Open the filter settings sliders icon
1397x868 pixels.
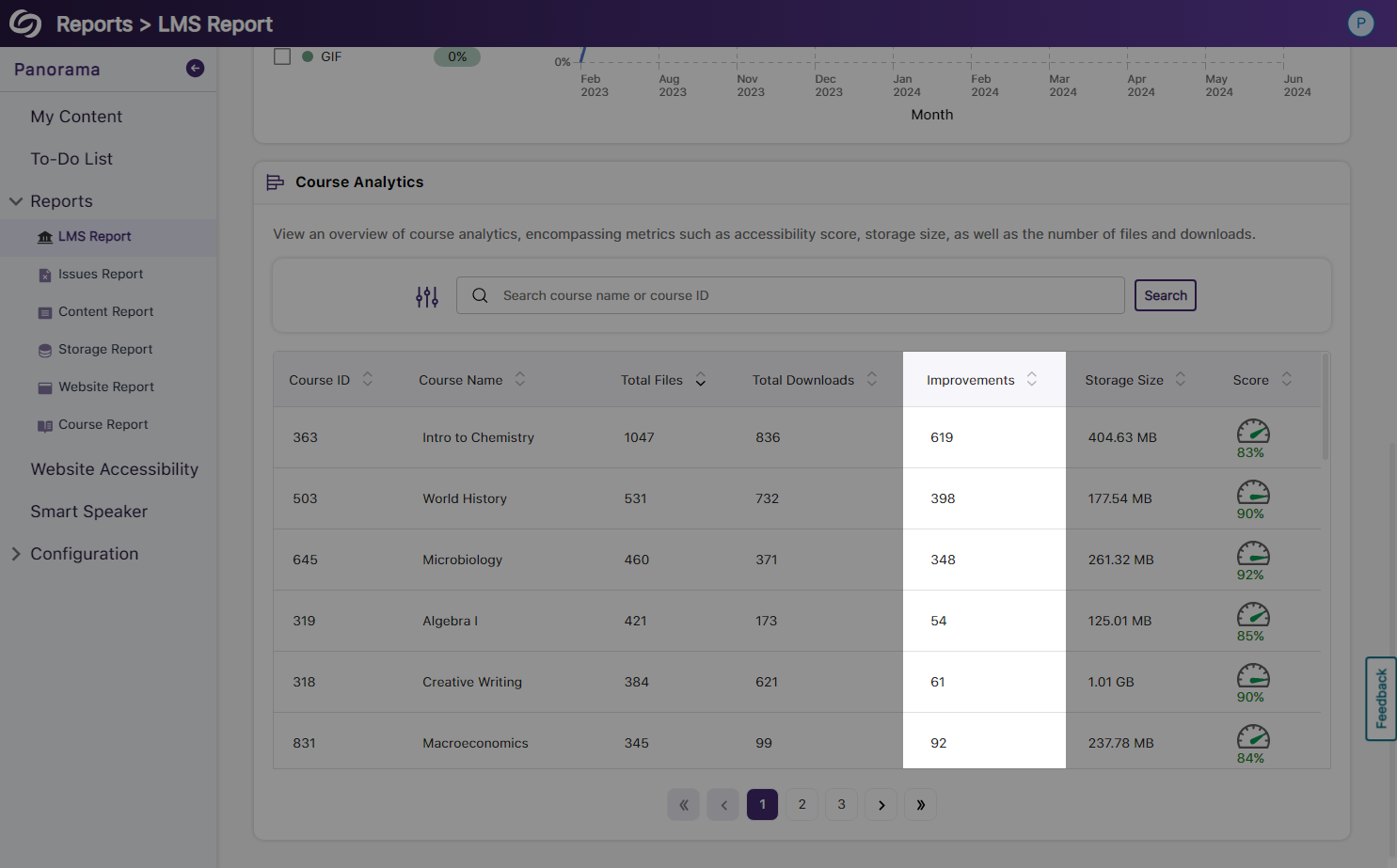click(x=427, y=297)
